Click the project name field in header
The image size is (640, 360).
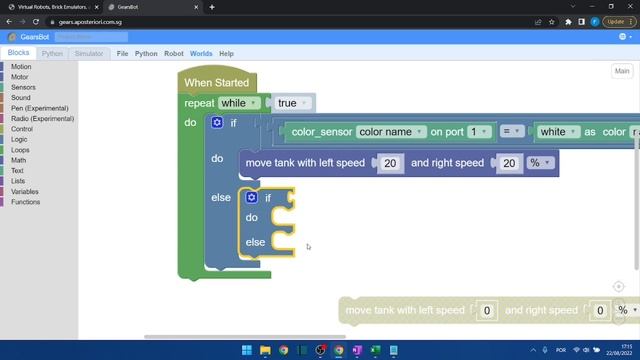tap(91, 37)
